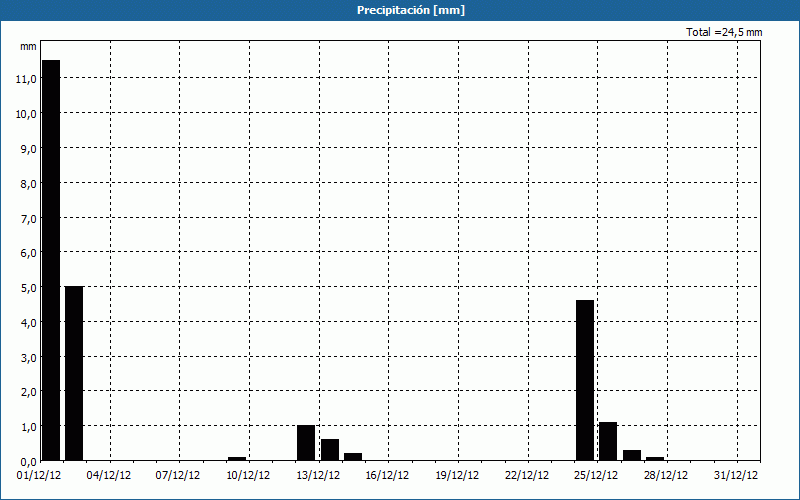Select the 04/12/12 date label

point(109,476)
